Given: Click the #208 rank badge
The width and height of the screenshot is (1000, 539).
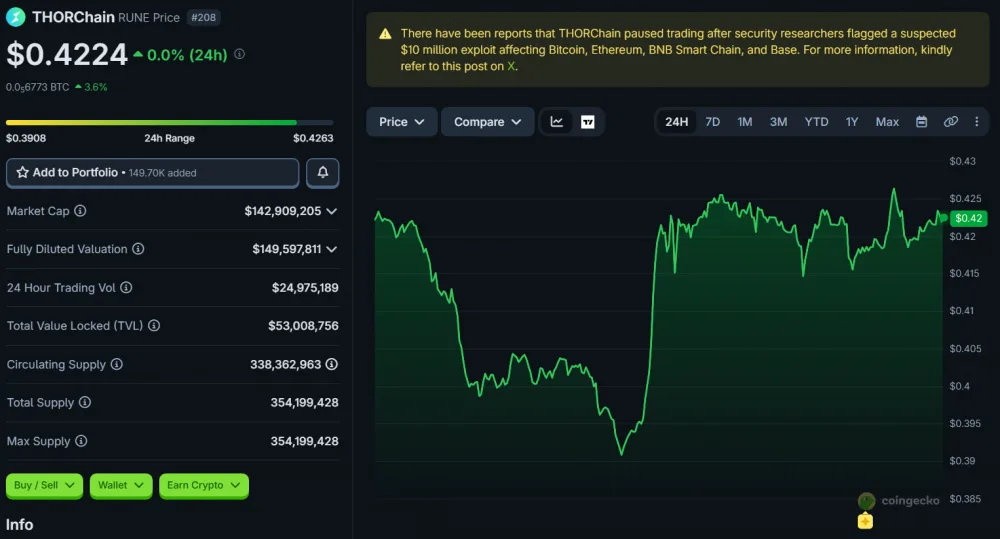Looking at the screenshot, I should click(x=203, y=17).
